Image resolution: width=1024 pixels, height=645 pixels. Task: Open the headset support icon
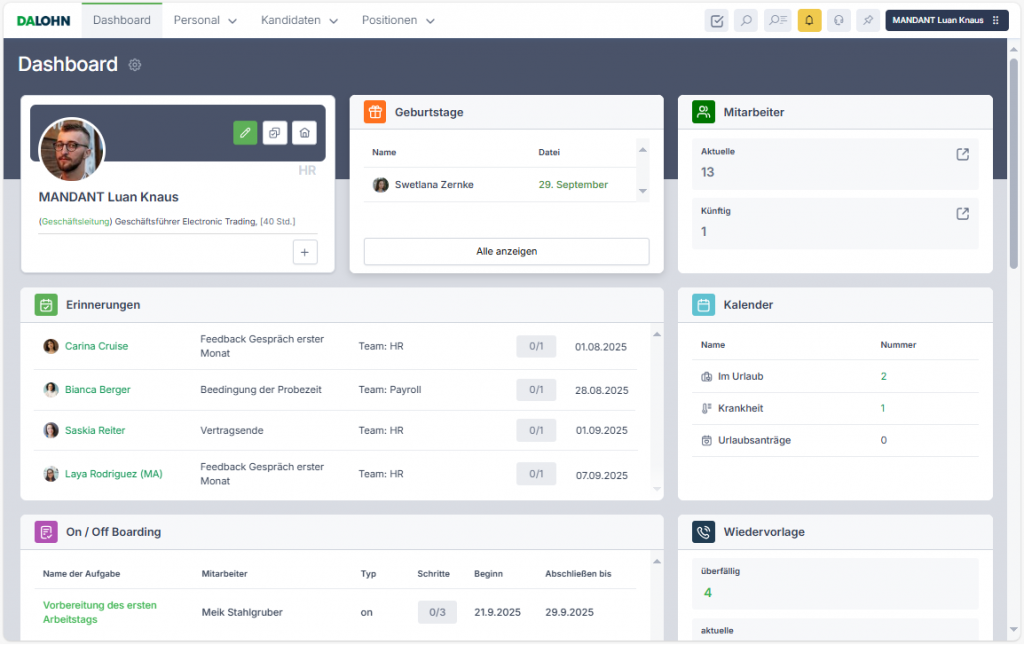[x=838, y=20]
